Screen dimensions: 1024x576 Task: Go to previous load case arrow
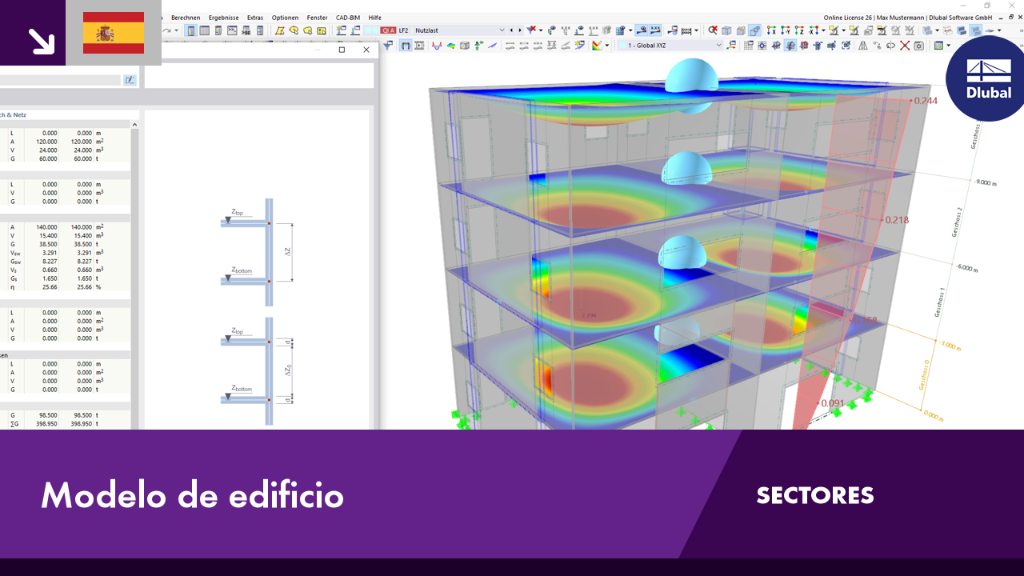(511, 30)
